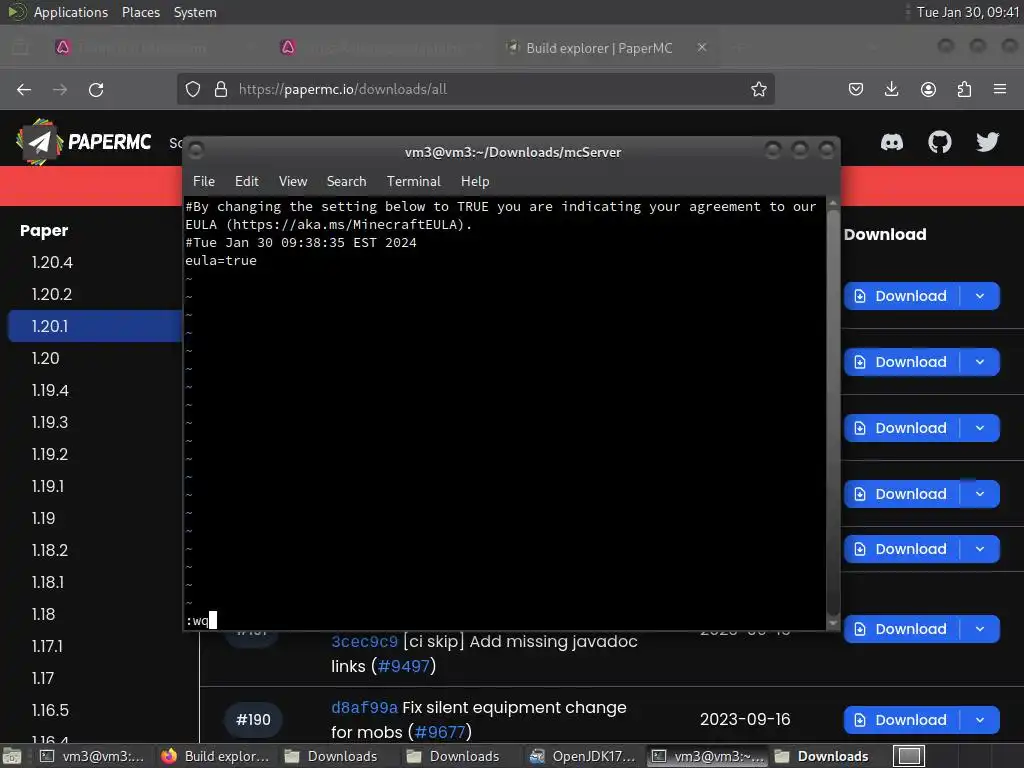Image resolution: width=1024 pixels, height=768 pixels.
Task: Open PaperMC Twitter icon link
Action: tap(987, 142)
